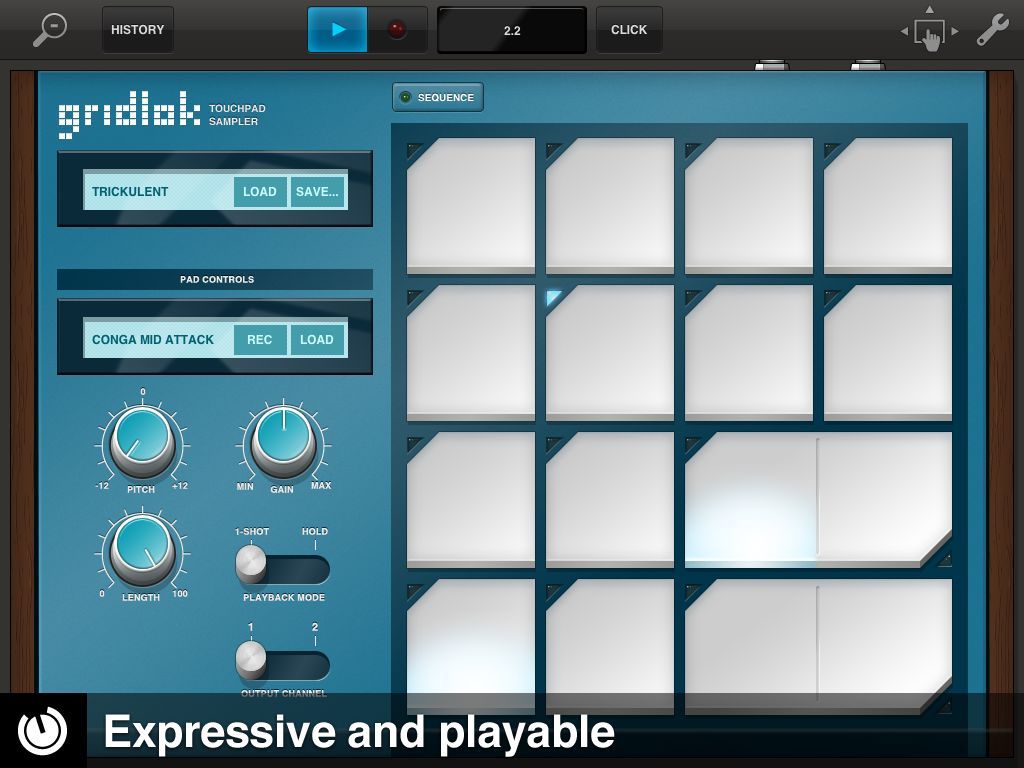Tap the third pad in row one
1024x768 pixels.
pyautogui.click(x=749, y=205)
